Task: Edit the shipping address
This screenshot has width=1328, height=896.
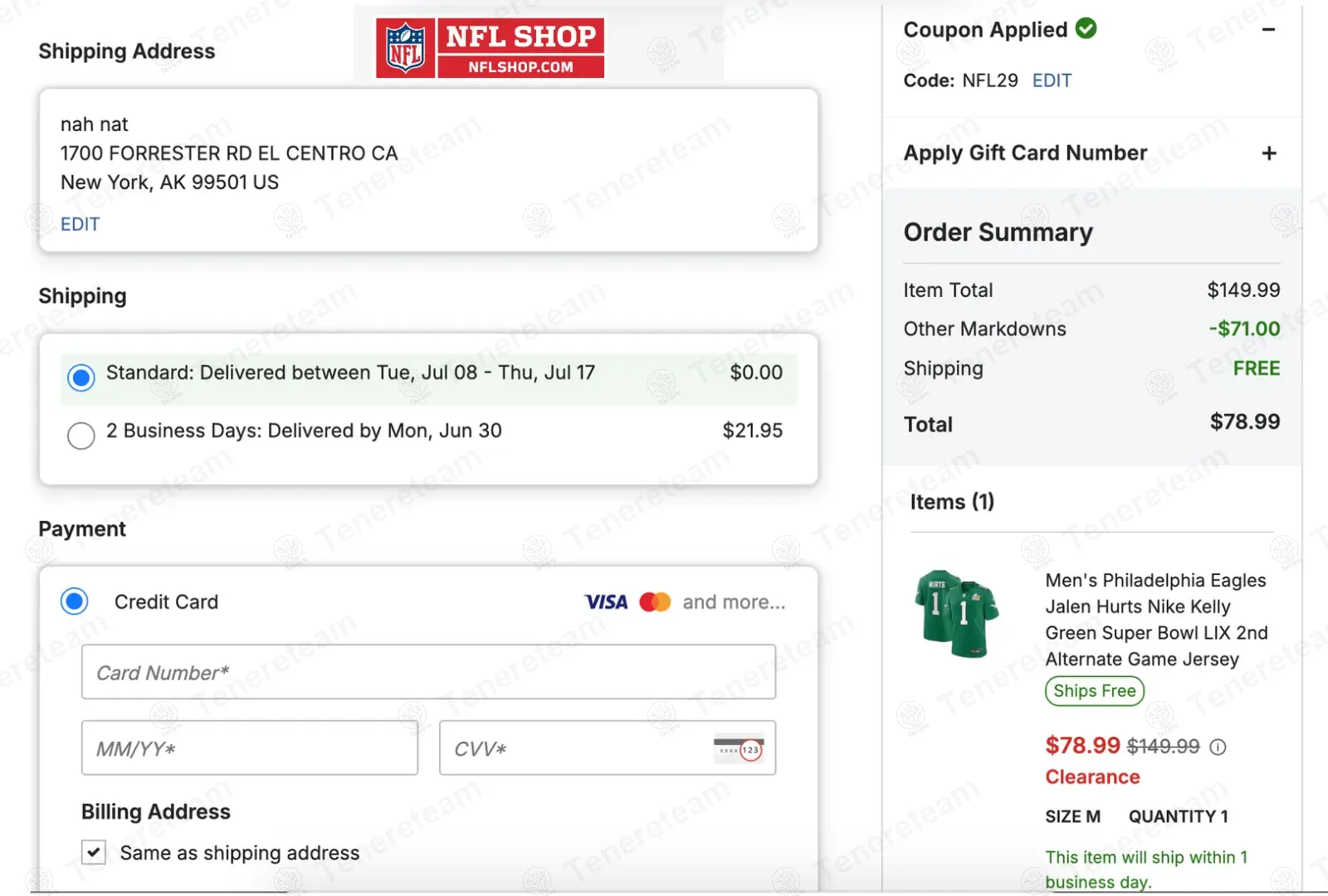Action: pos(80,224)
